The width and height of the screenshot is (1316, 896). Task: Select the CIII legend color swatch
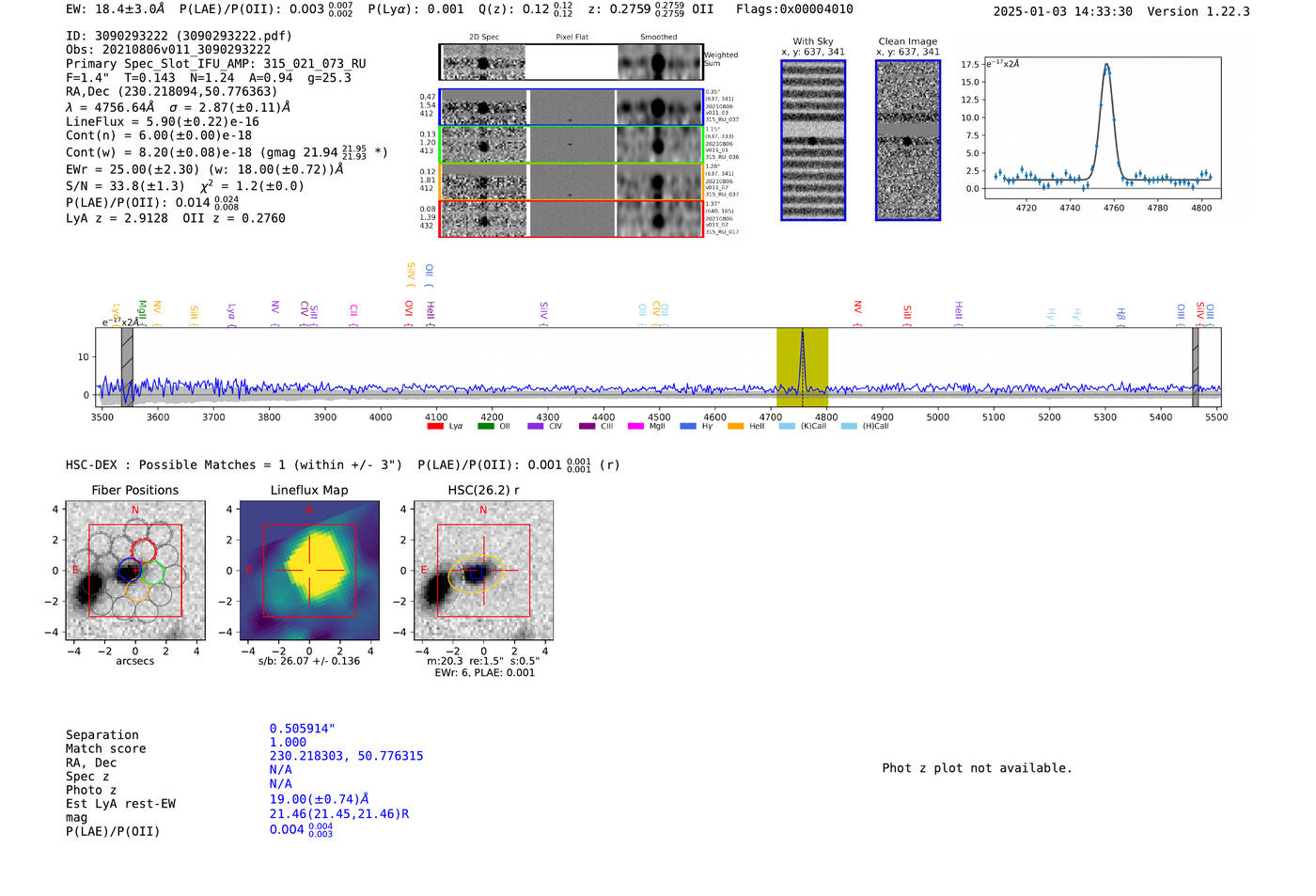click(587, 426)
